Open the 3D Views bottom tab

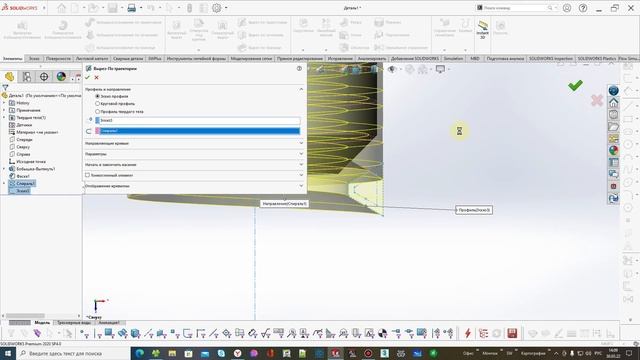(x=74, y=322)
